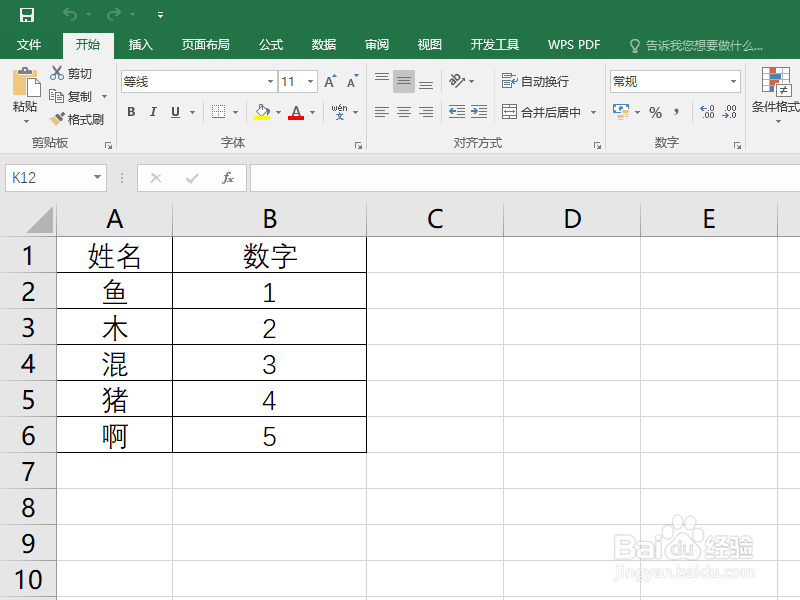Switch to the 审阅 tab
The width and height of the screenshot is (800, 600).
tap(377, 45)
